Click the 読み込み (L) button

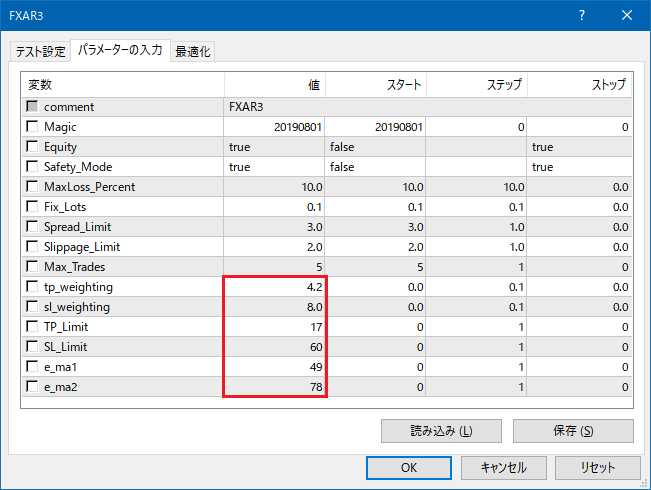click(441, 431)
